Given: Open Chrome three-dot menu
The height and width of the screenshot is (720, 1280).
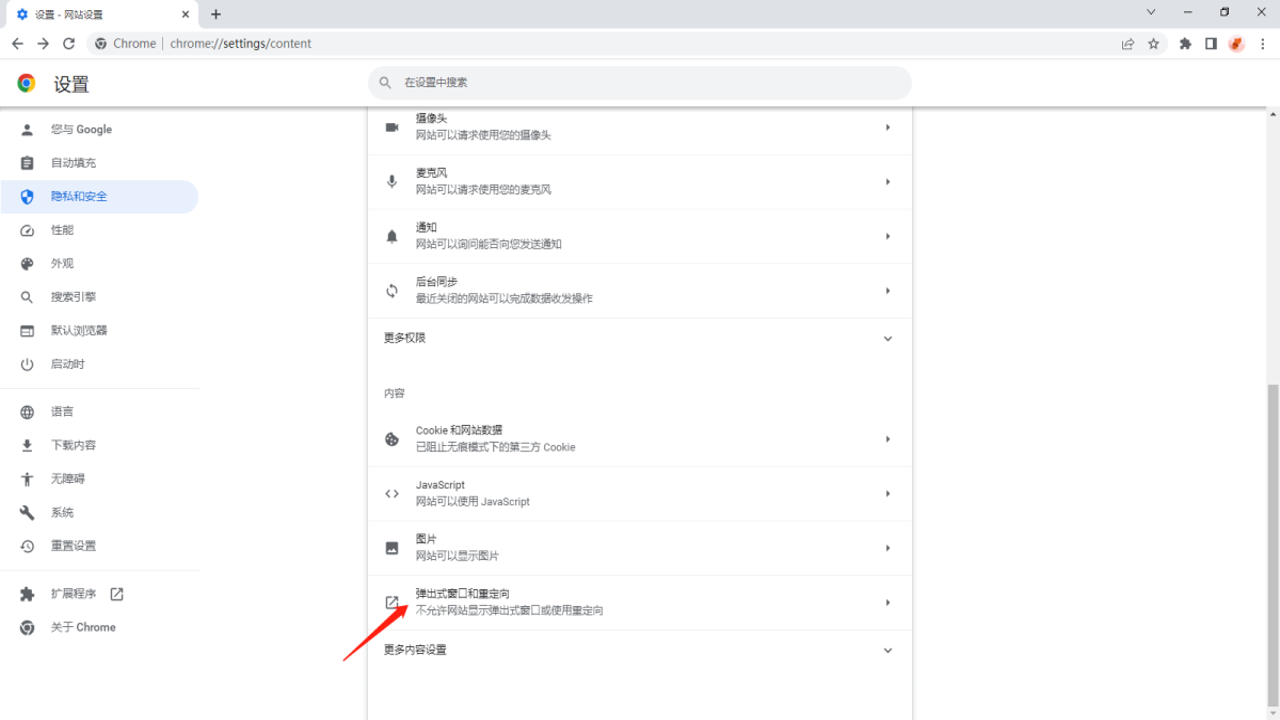Looking at the screenshot, I should click(1263, 44).
